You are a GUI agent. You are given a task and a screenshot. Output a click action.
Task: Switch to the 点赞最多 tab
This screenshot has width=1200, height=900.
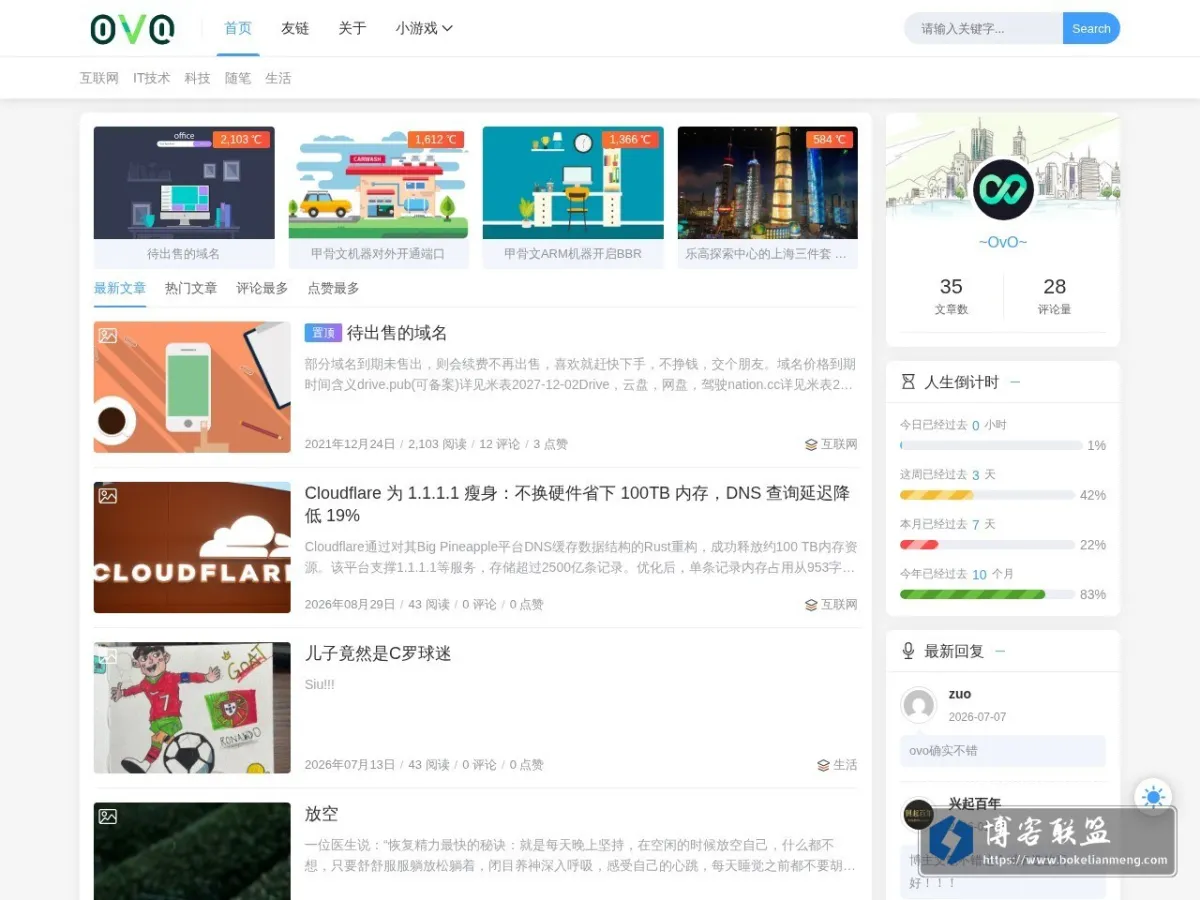point(333,288)
